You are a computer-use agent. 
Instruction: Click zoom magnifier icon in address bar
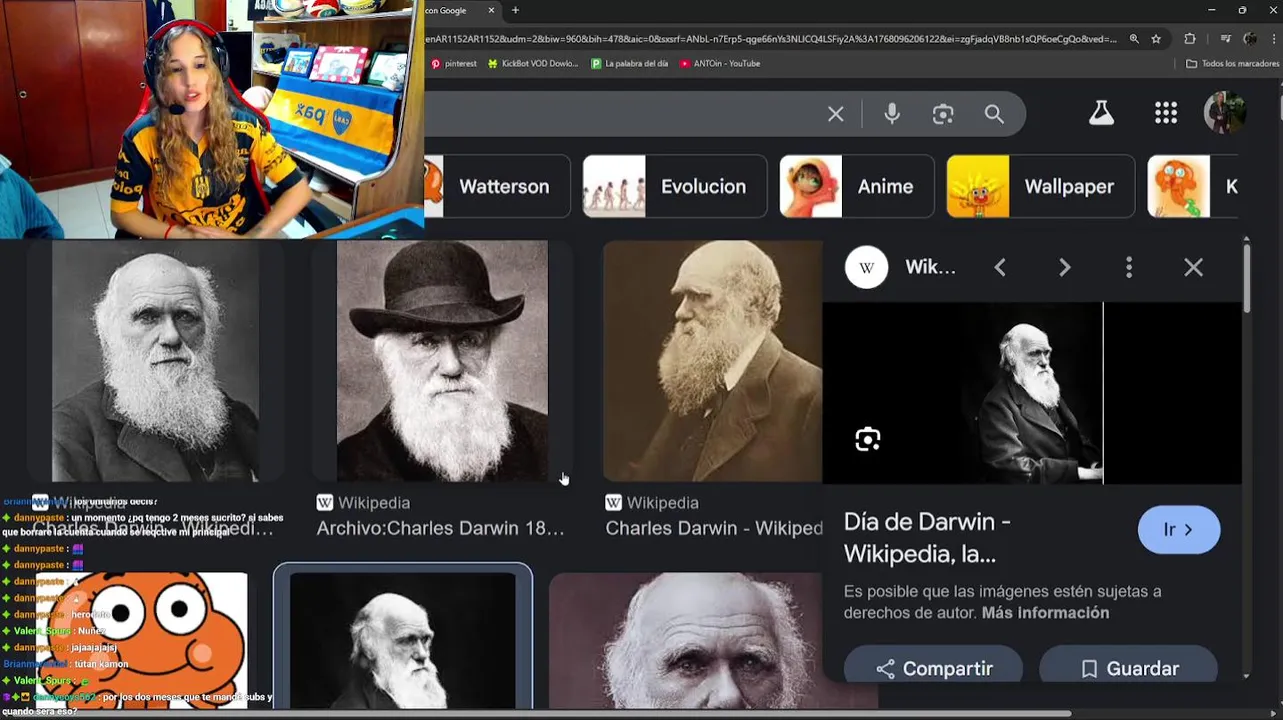point(1134,39)
